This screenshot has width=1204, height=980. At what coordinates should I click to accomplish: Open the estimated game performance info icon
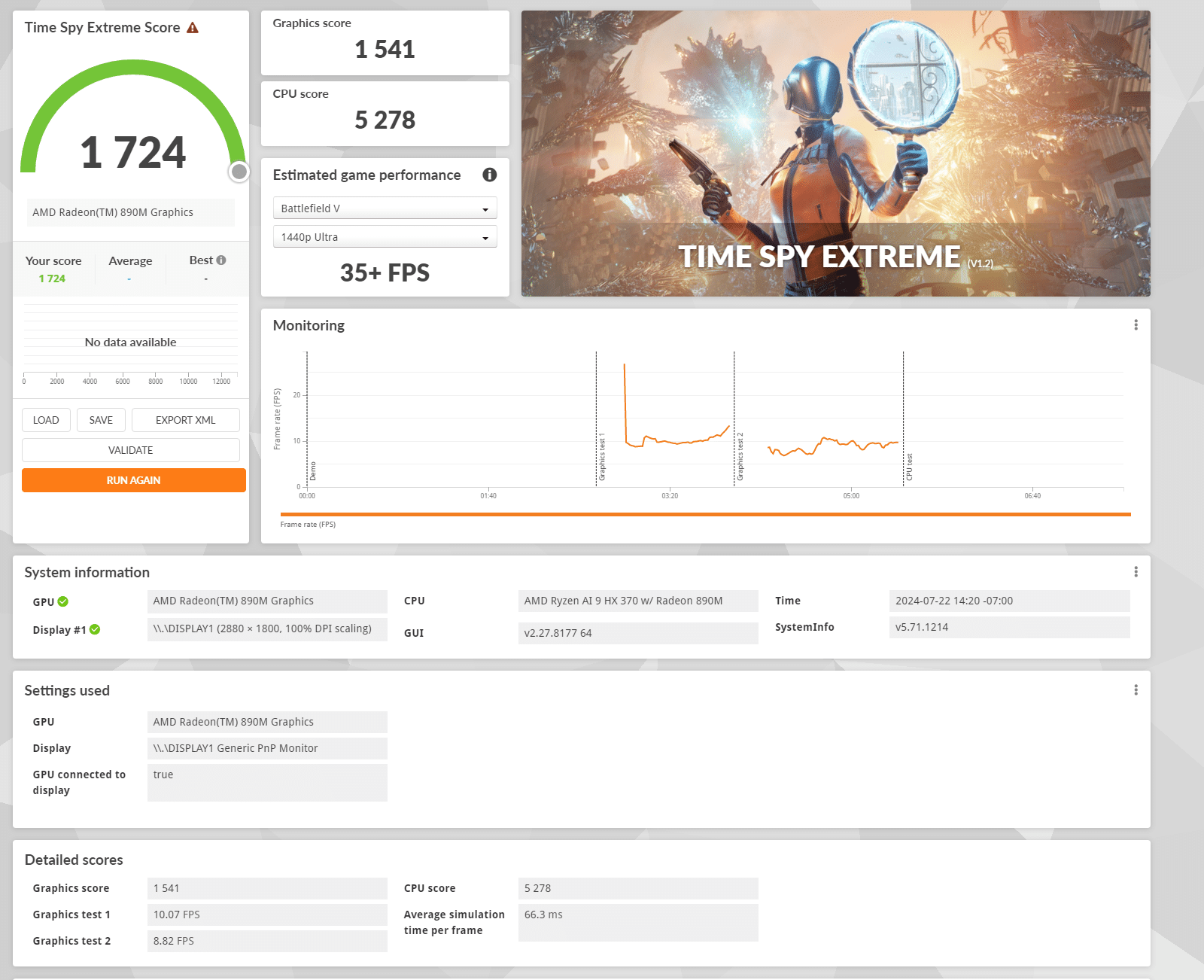click(490, 175)
